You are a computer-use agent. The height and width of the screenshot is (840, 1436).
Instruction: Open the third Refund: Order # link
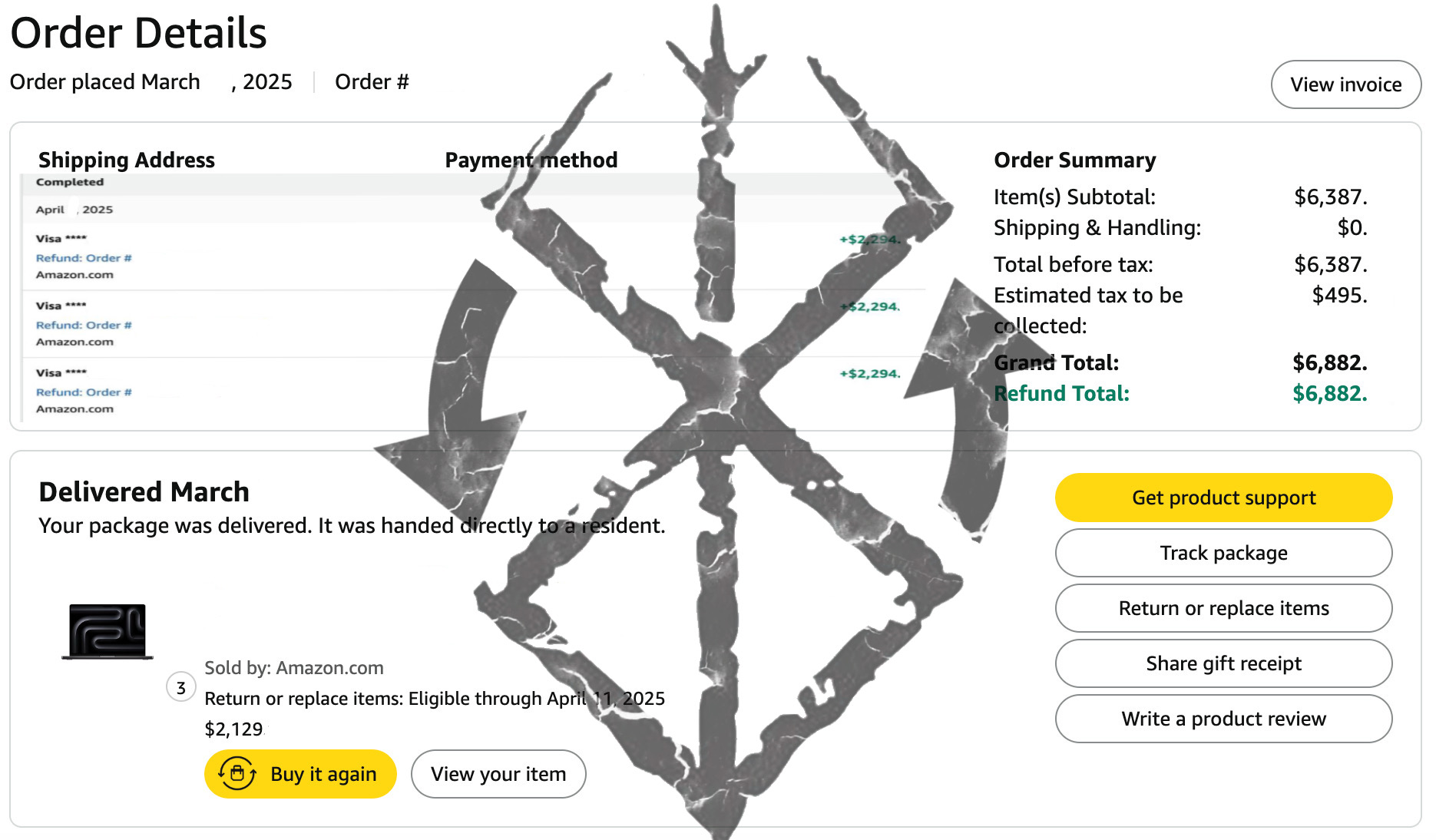click(84, 392)
